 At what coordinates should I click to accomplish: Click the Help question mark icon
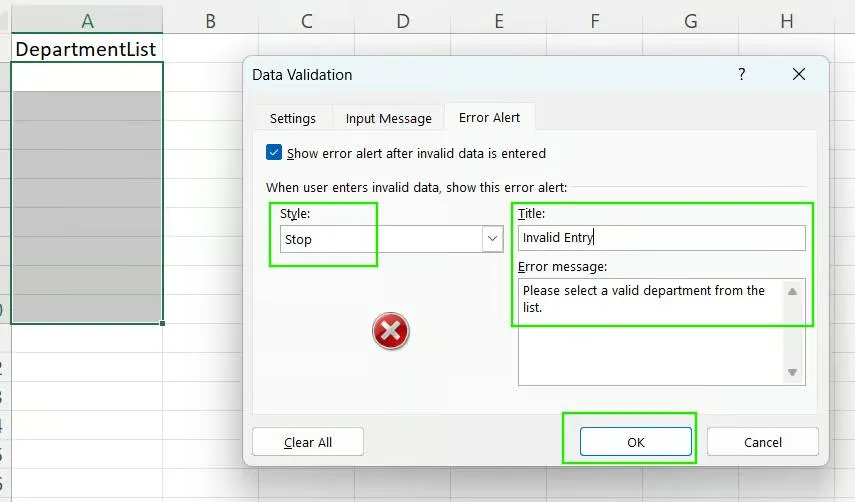742,74
